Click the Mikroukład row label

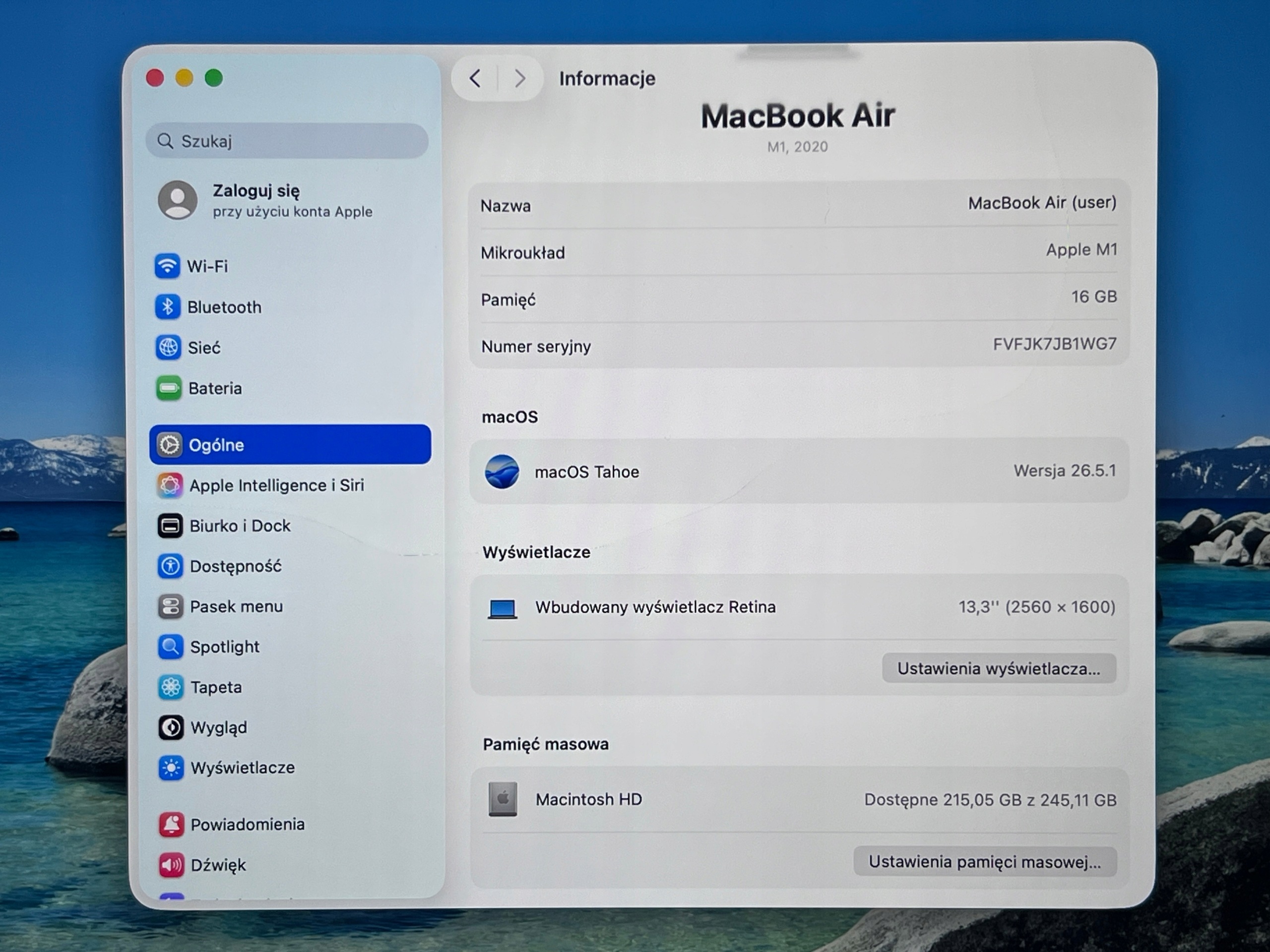point(523,253)
